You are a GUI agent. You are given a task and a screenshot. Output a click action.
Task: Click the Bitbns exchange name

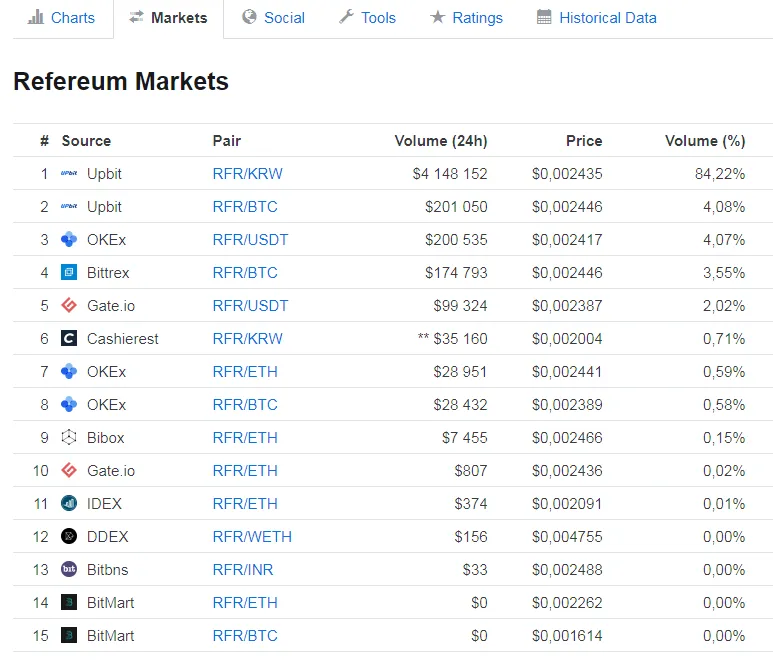pyautogui.click(x=107, y=569)
